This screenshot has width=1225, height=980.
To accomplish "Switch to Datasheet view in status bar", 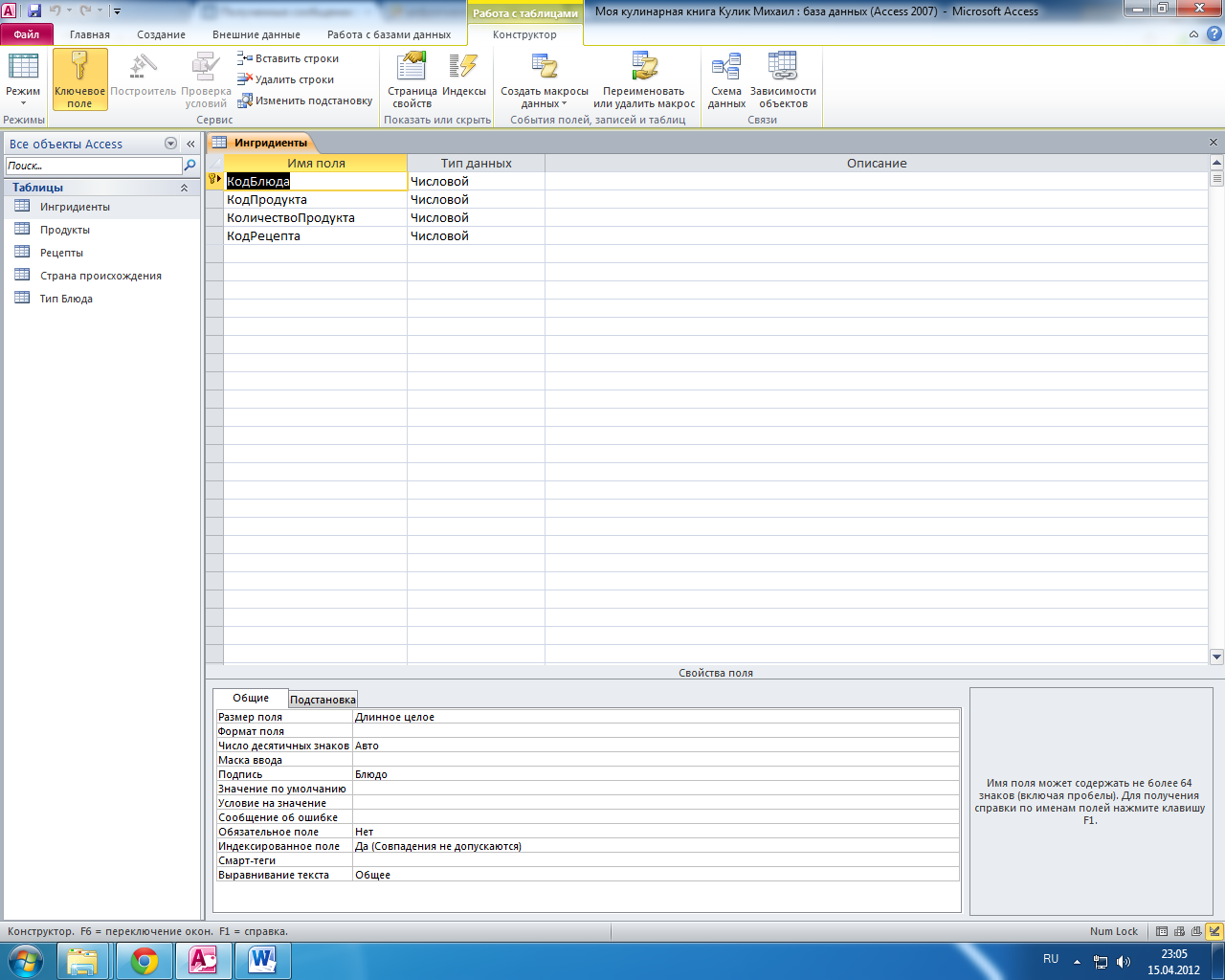I will 1162,931.
